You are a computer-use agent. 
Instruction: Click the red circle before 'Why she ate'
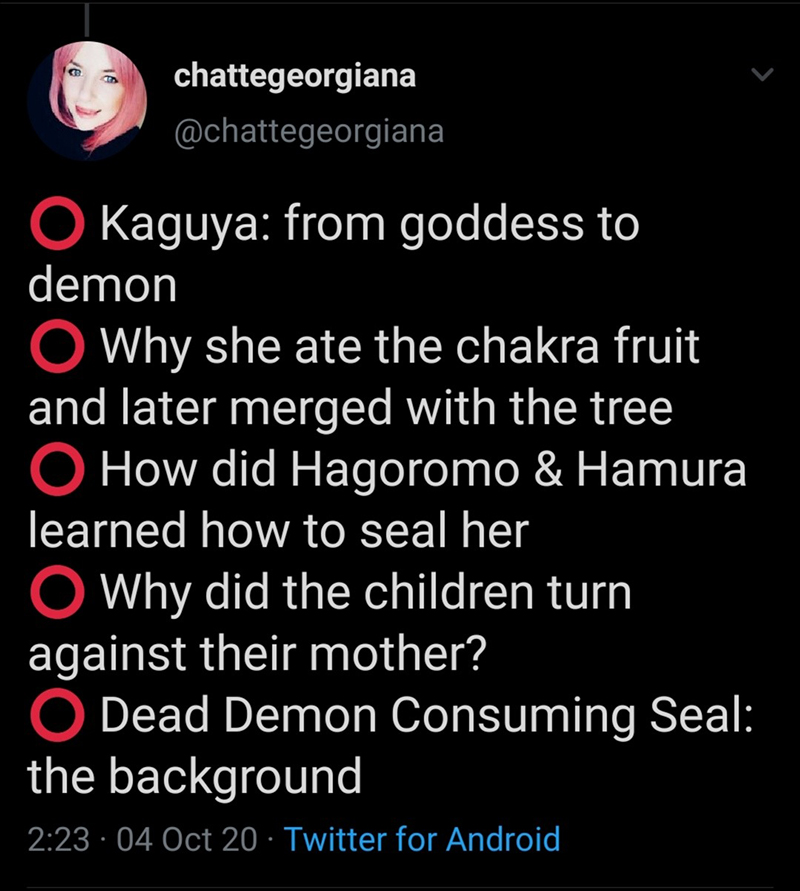(56, 348)
